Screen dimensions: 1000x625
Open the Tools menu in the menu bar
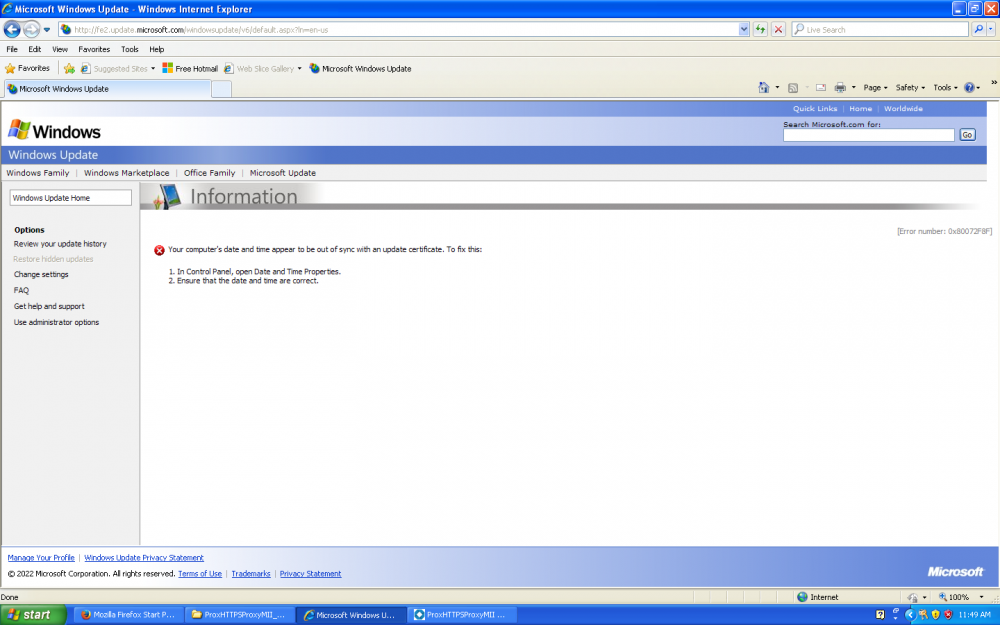[x=129, y=48]
